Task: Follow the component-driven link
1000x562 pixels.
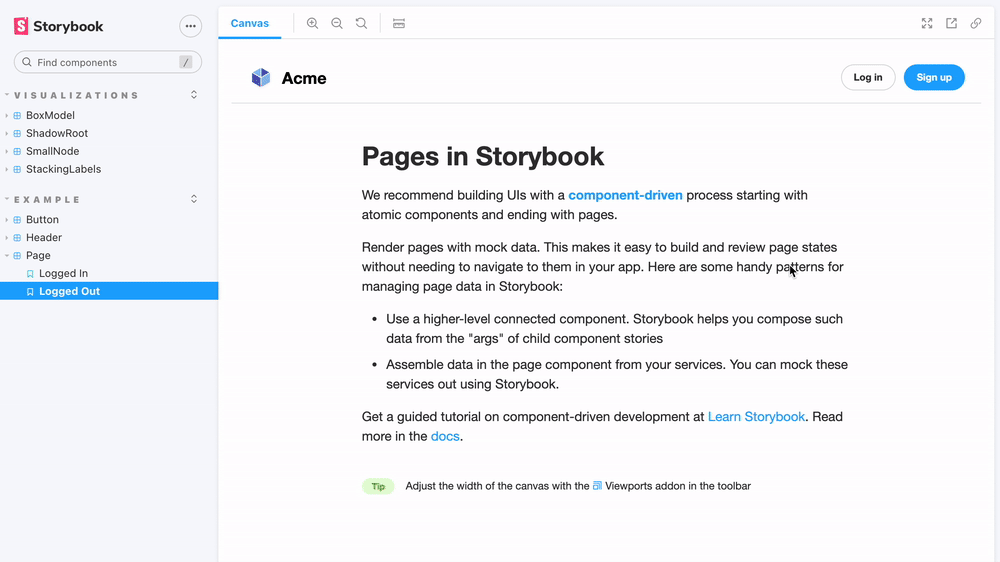Action: point(625,195)
